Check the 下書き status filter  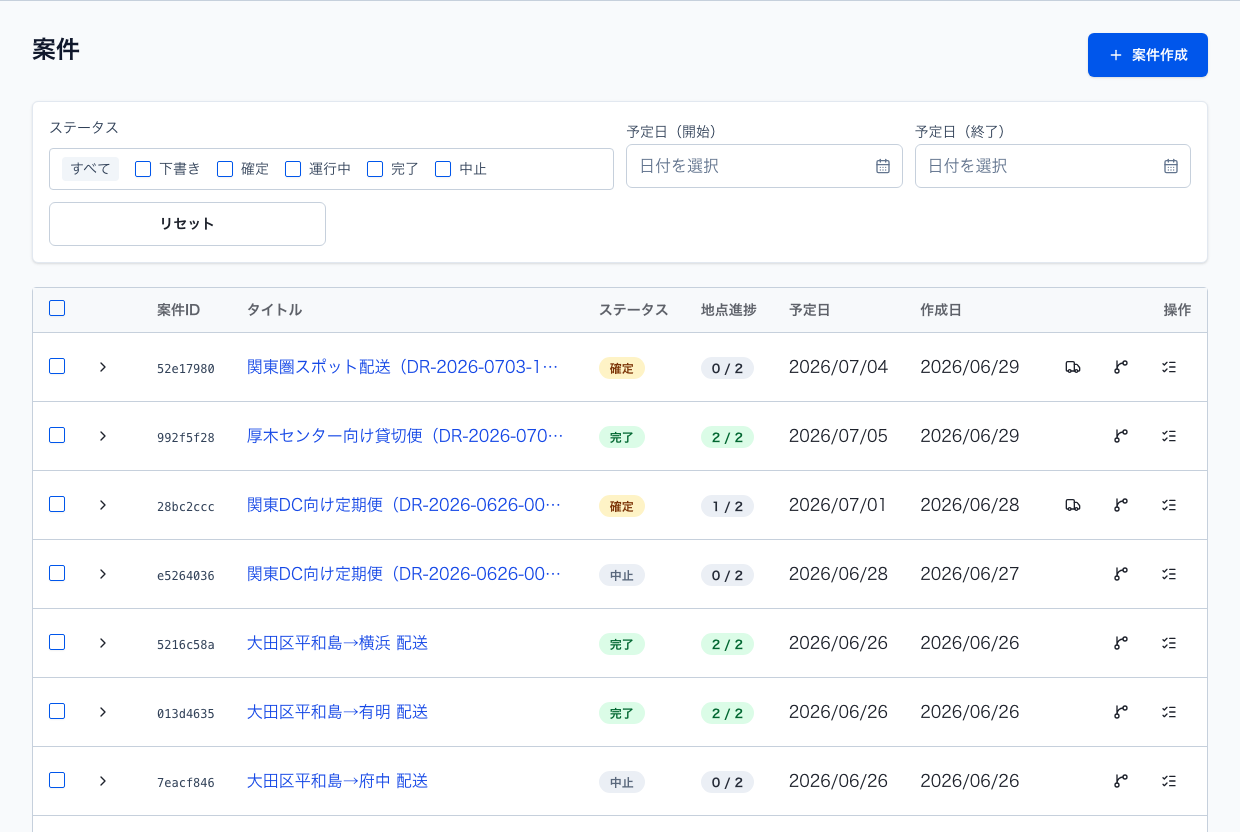(143, 169)
